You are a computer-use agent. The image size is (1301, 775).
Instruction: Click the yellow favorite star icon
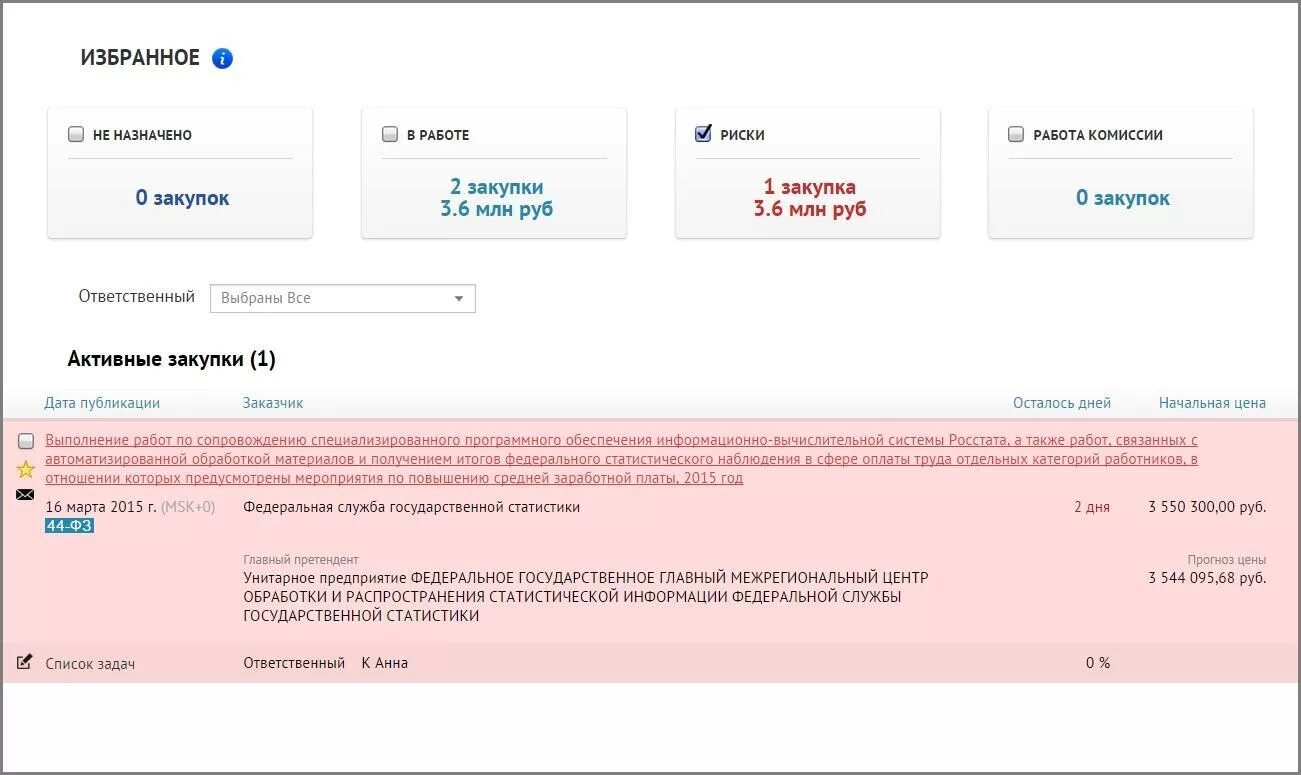tap(26, 469)
